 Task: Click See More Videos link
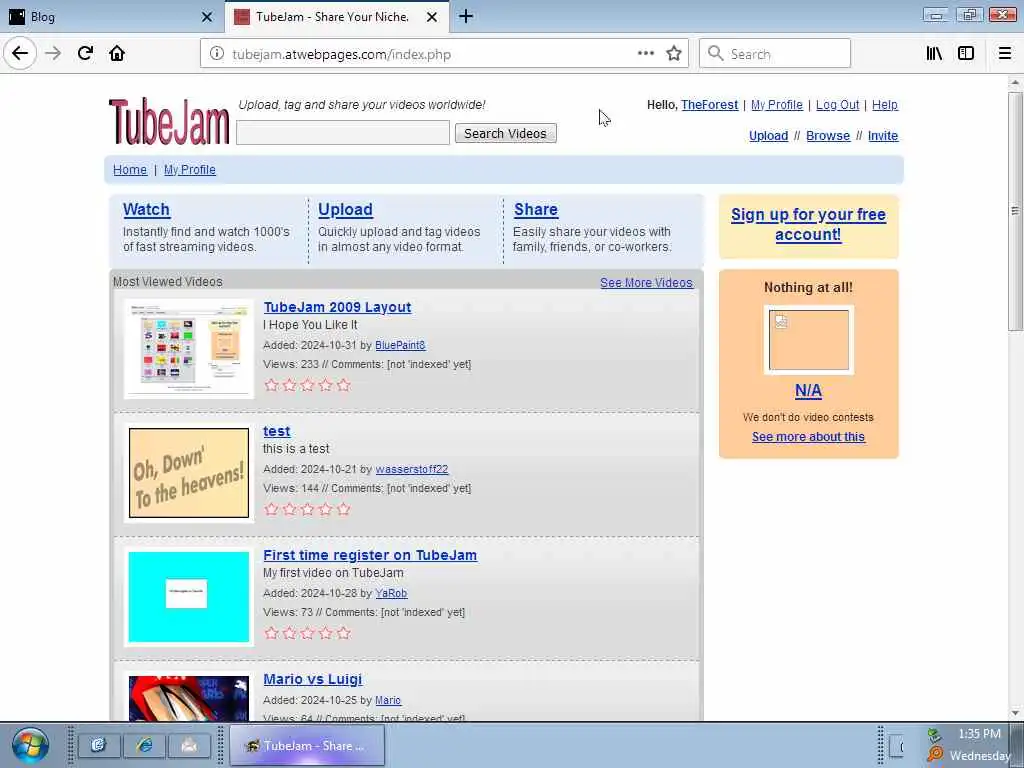pos(647,283)
